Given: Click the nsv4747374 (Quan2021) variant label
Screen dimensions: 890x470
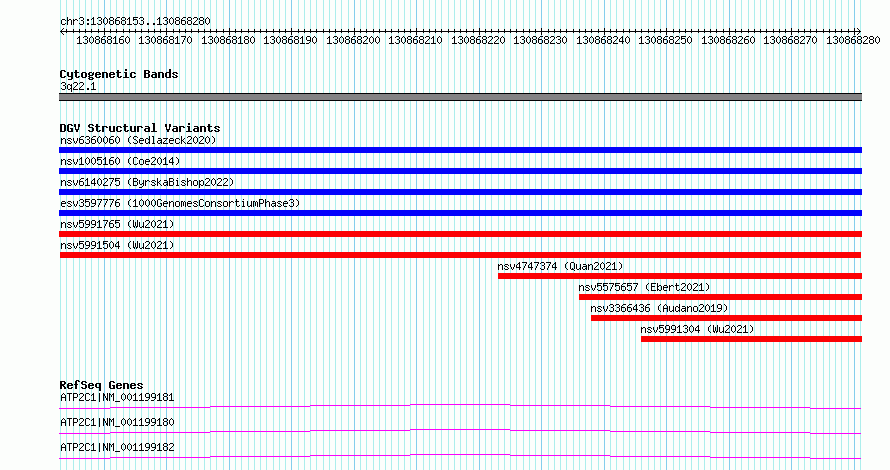Looking at the screenshot, I should [560, 266].
